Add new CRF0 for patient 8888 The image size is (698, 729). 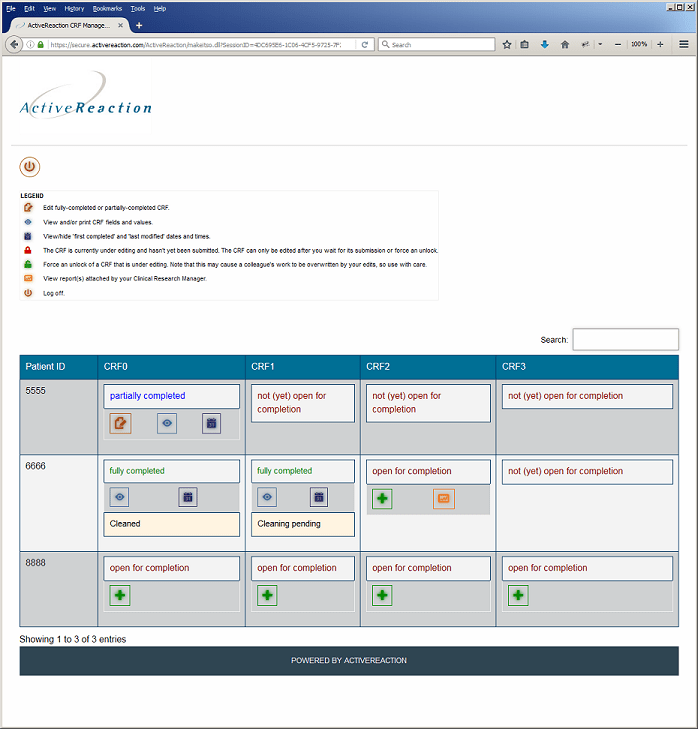(x=120, y=596)
